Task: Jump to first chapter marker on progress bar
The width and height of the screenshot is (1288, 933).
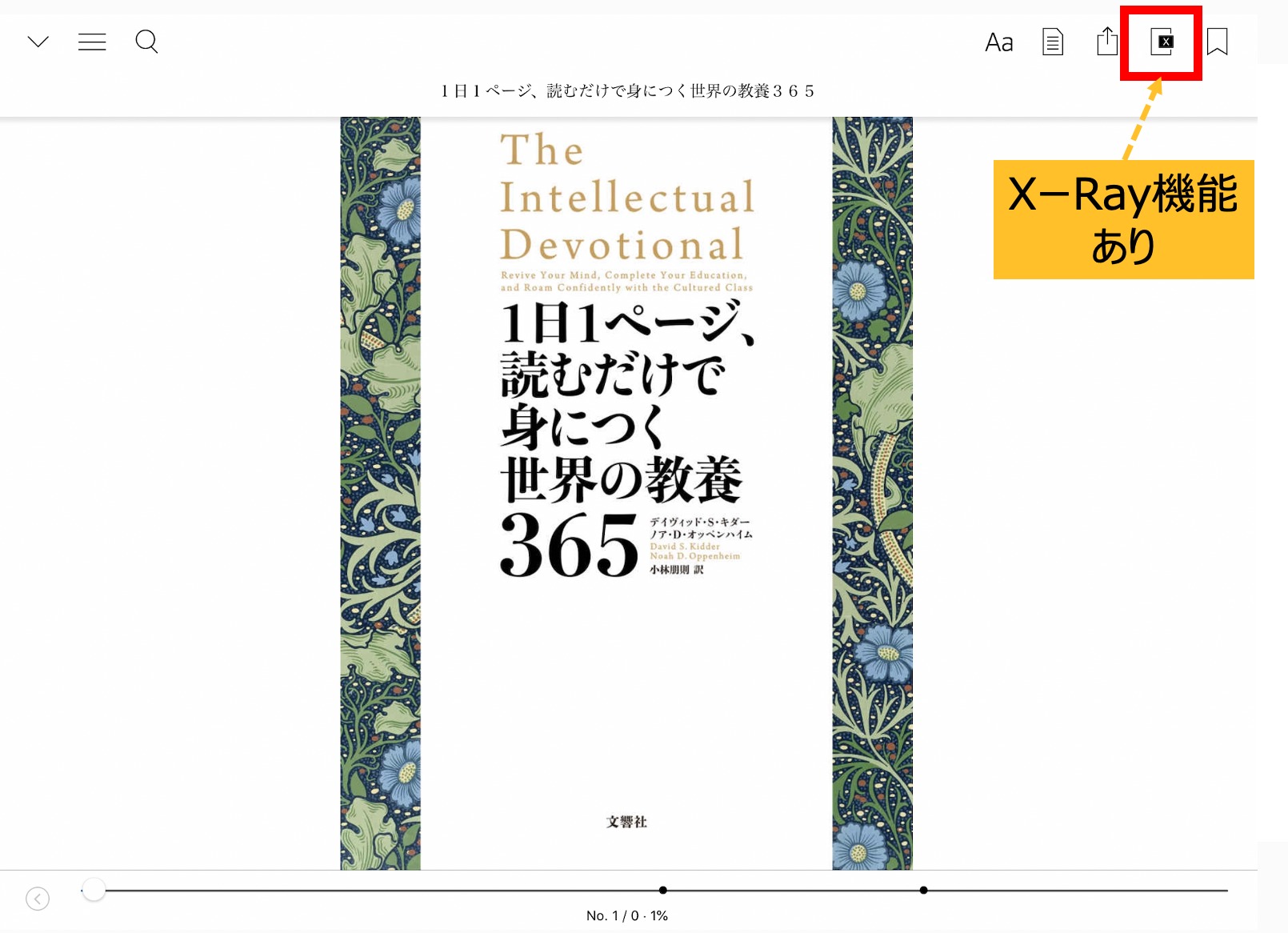Action: (663, 890)
